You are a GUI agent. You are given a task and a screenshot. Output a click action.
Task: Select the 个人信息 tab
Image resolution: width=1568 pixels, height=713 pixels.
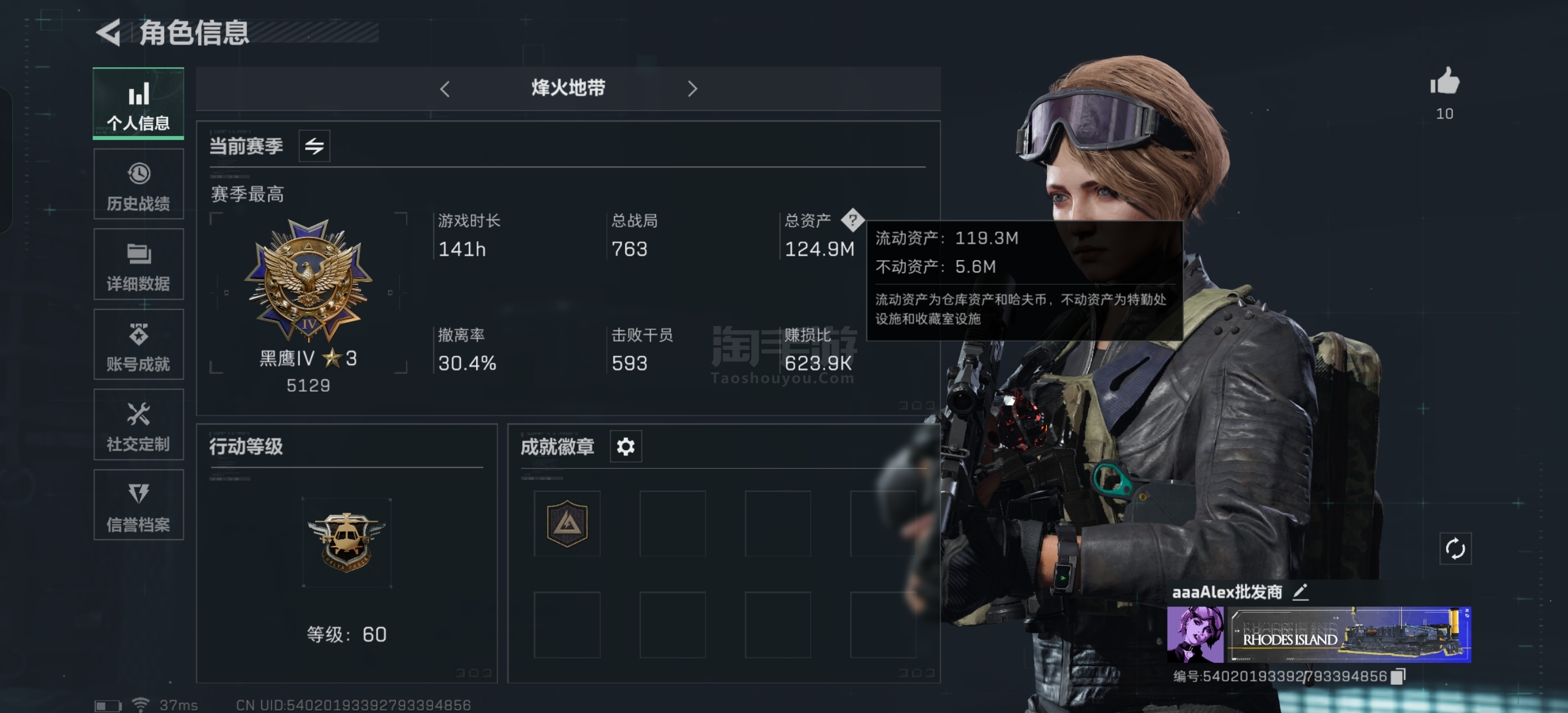[x=139, y=104]
